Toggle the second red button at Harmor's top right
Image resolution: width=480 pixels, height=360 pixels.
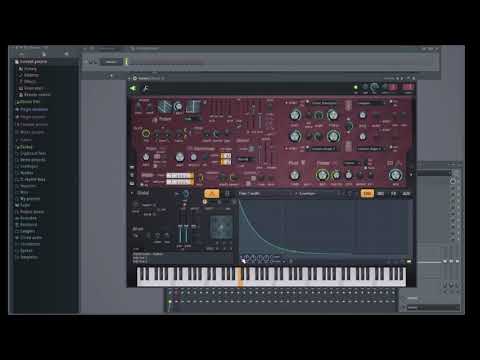[408, 87]
